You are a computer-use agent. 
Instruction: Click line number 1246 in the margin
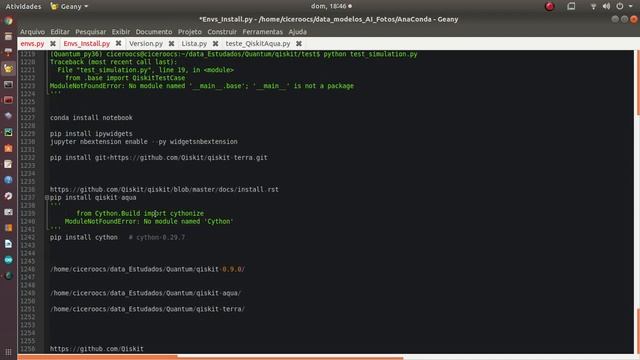point(28,269)
